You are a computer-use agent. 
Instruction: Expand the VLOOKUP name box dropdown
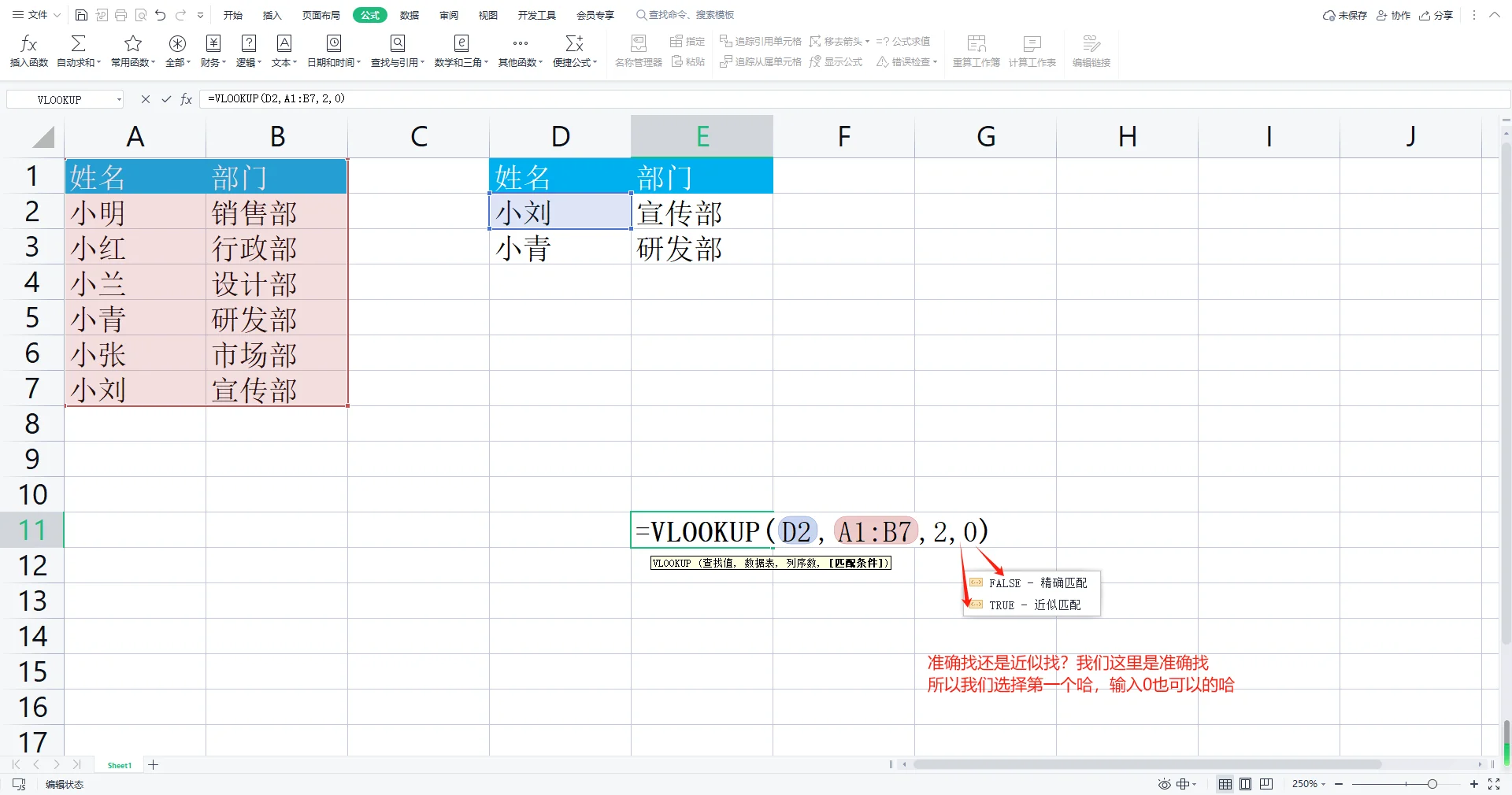(120, 99)
